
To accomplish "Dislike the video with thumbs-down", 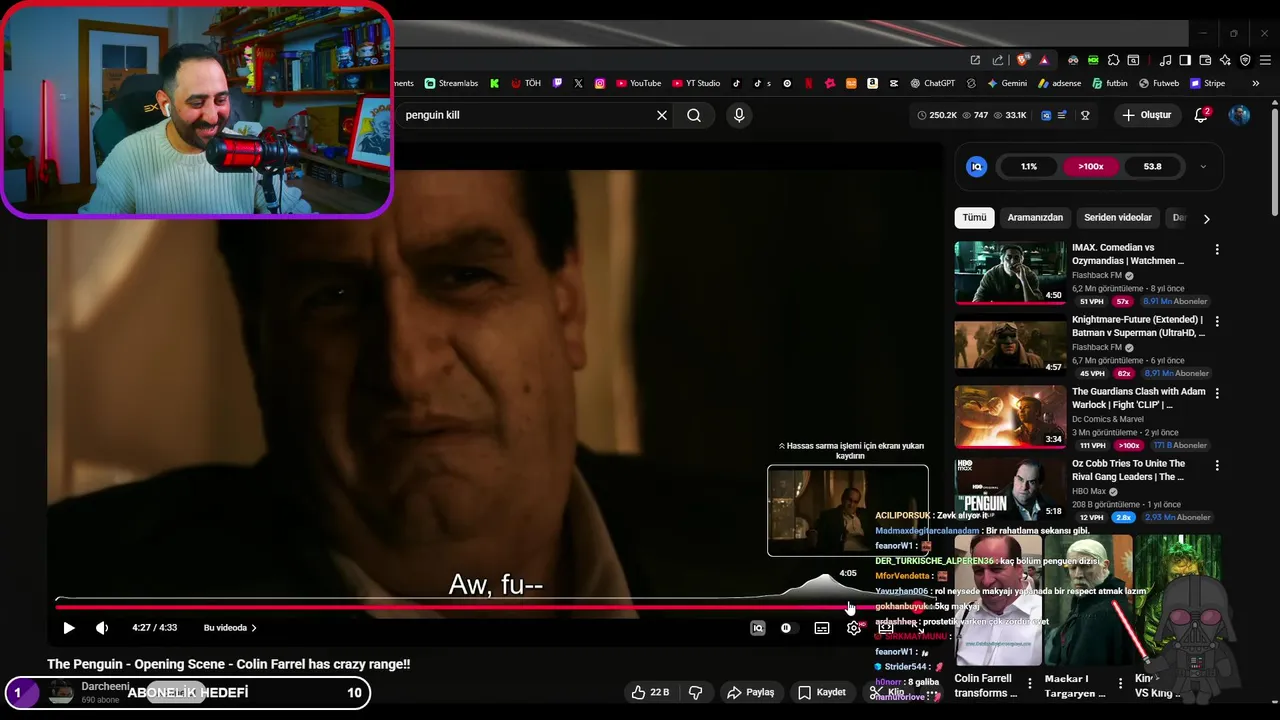I will point(696,692).
